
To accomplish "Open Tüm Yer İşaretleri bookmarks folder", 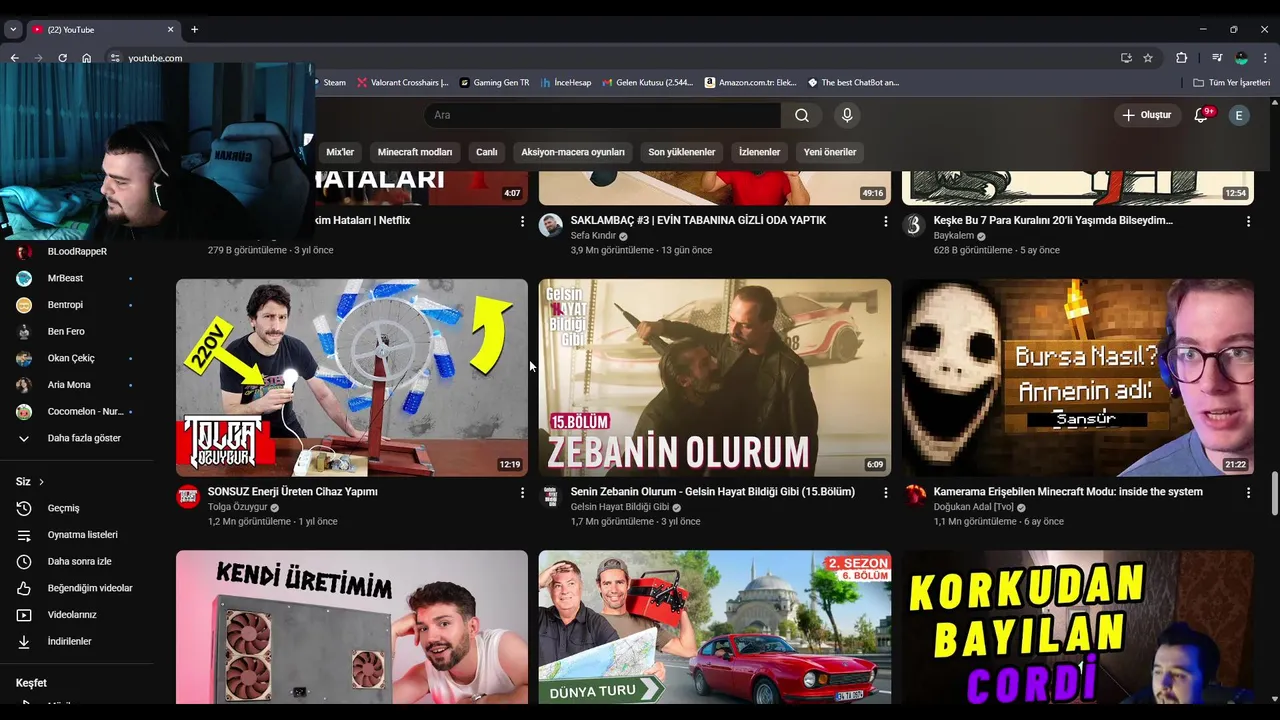I will click(x=1232, y=83).
